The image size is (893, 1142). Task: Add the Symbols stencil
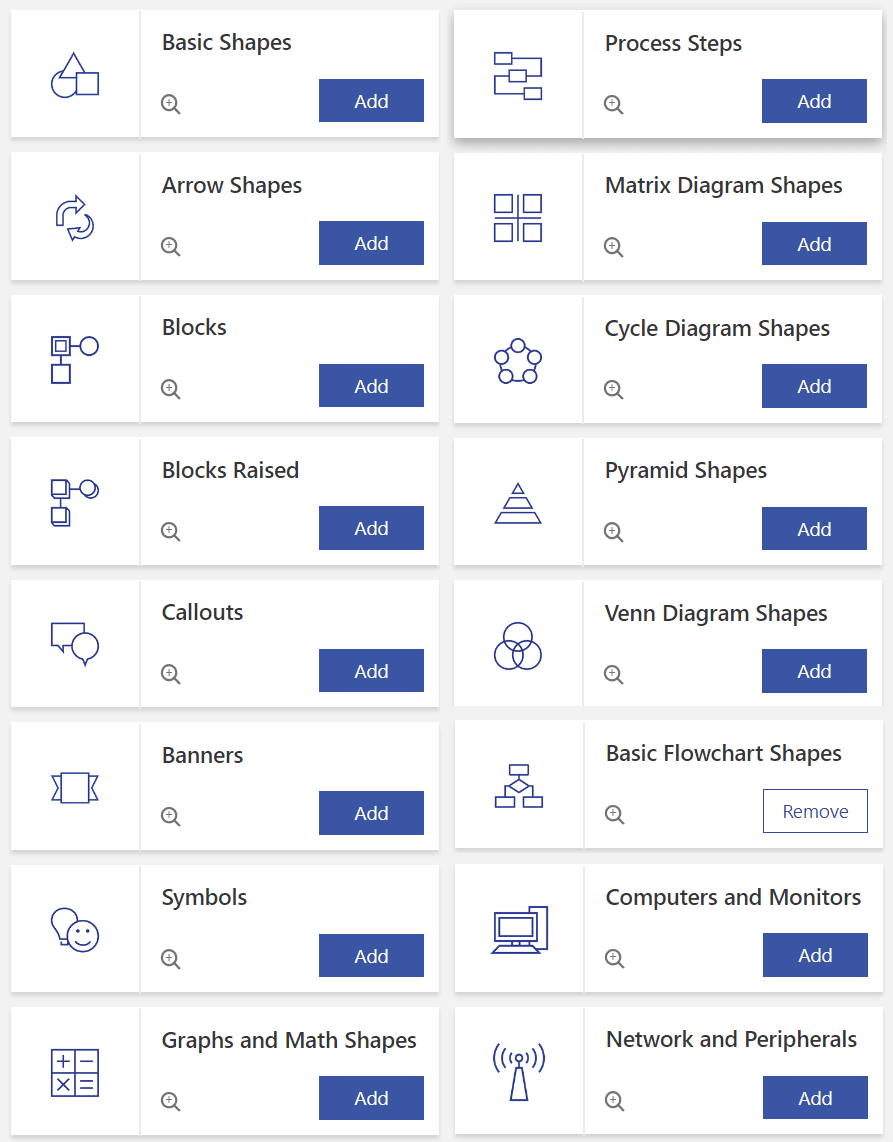[x=371, y=956]
